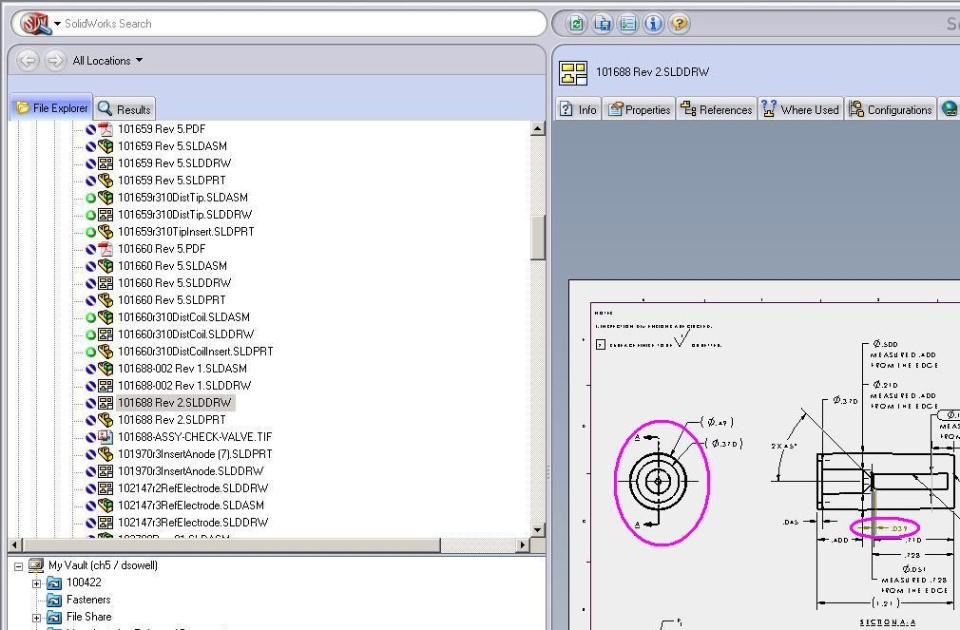Click horizontal scrollbar left arrow
The image size is (960, 630).
tap(16, 545)
